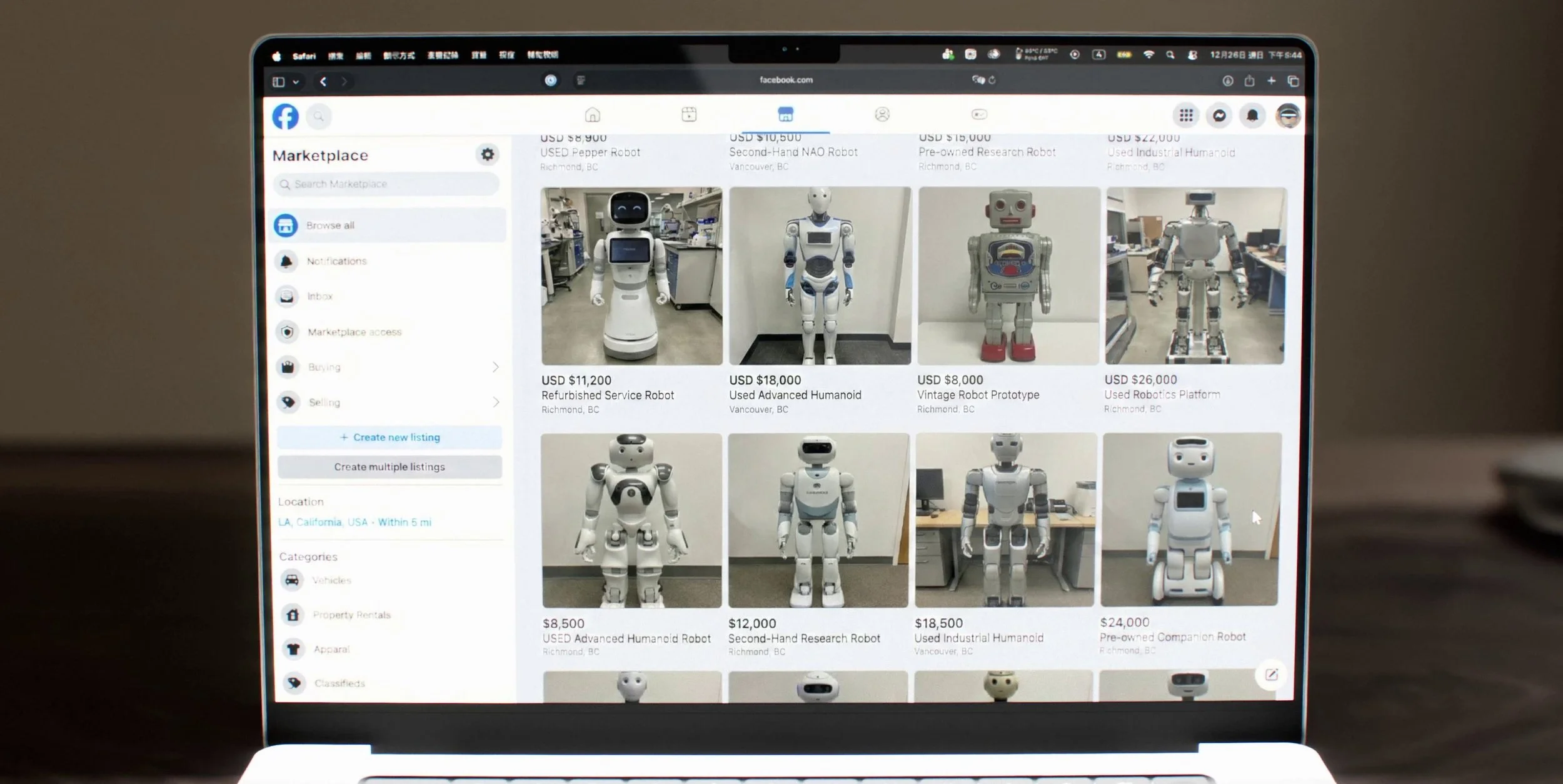Open Marketplace settings gear icon
Image resolution: width=1563 pixels, height=784 pixels.
[x=487, y=154]
